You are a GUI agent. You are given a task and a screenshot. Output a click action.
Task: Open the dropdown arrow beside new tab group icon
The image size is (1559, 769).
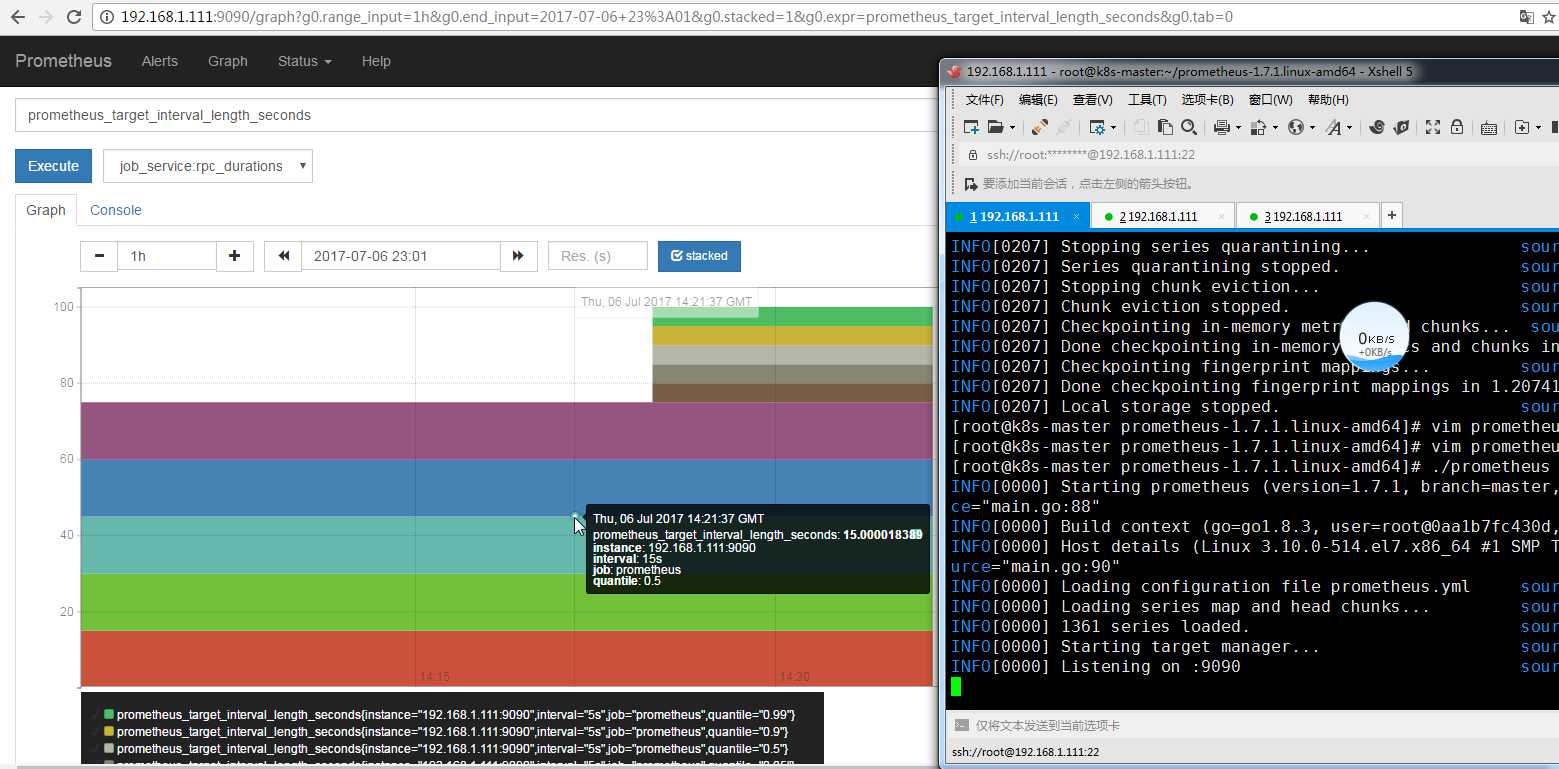[1538, 127]
